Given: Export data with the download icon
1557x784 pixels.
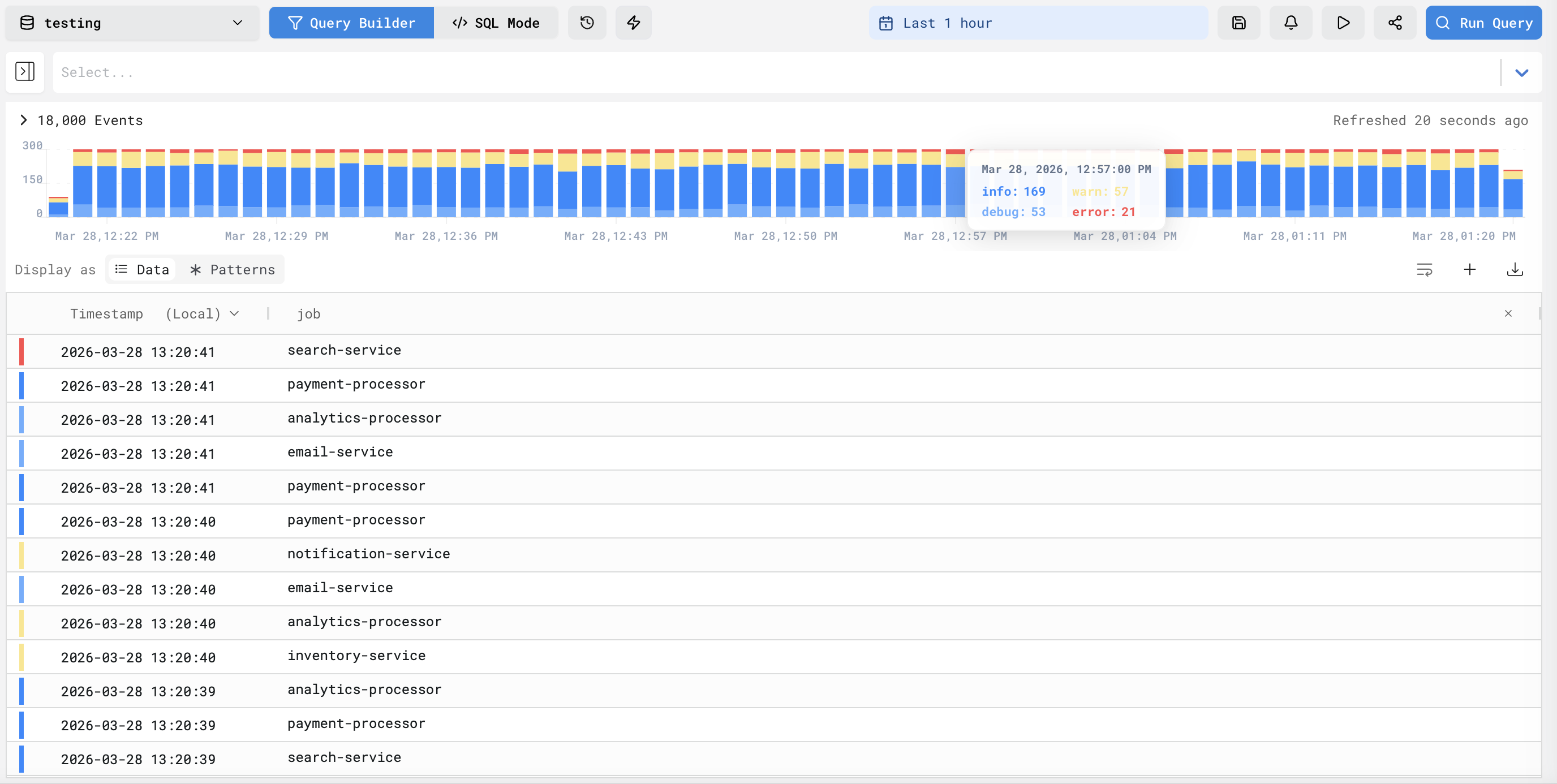Looking at the screenshot, I should pos(1515,270).
